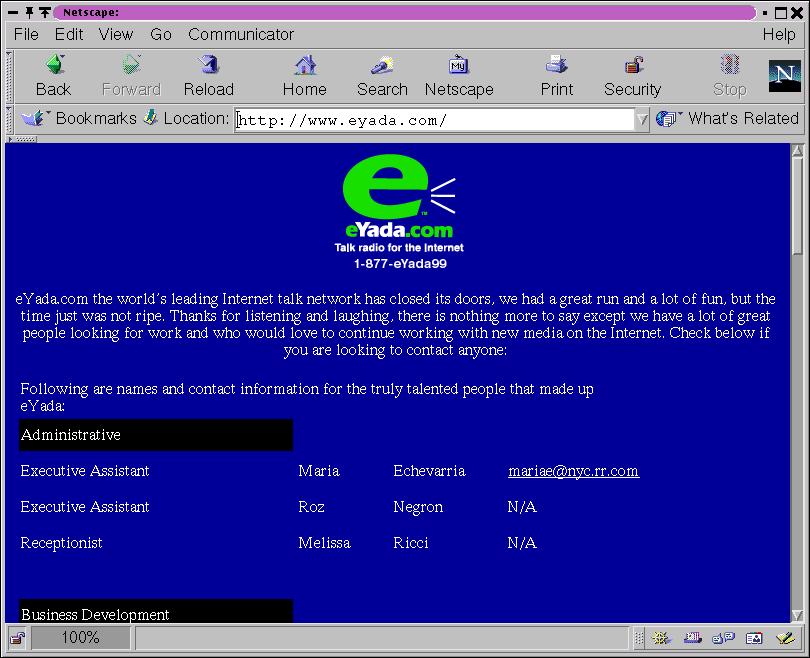Open the Communicator menu
810x658 pixels.
tap(241, 35)
